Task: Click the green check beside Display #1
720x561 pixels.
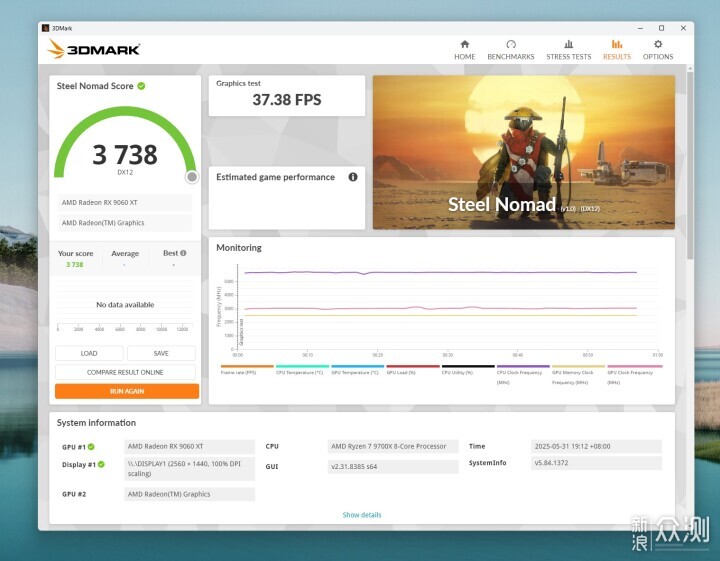Action: point(101,464)
